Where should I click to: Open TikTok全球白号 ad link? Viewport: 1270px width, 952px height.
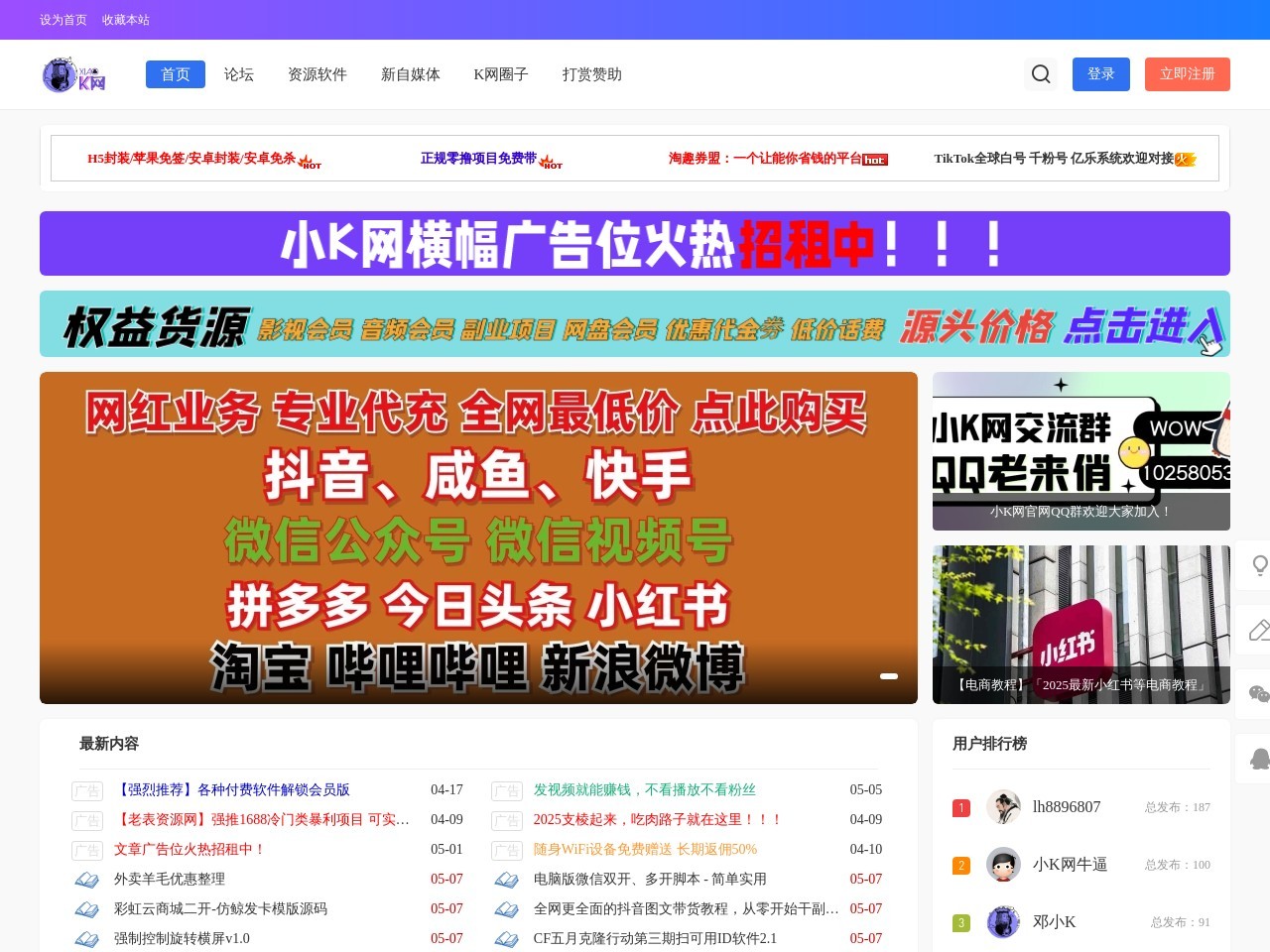pos(1065,159)
